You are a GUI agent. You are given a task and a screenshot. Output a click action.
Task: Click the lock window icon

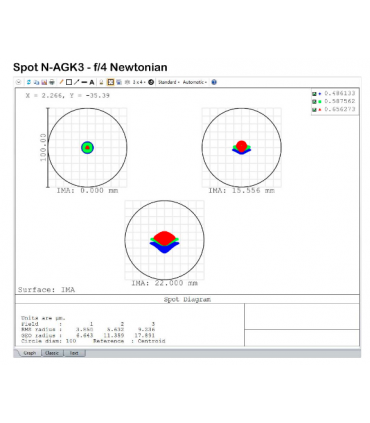102,82
